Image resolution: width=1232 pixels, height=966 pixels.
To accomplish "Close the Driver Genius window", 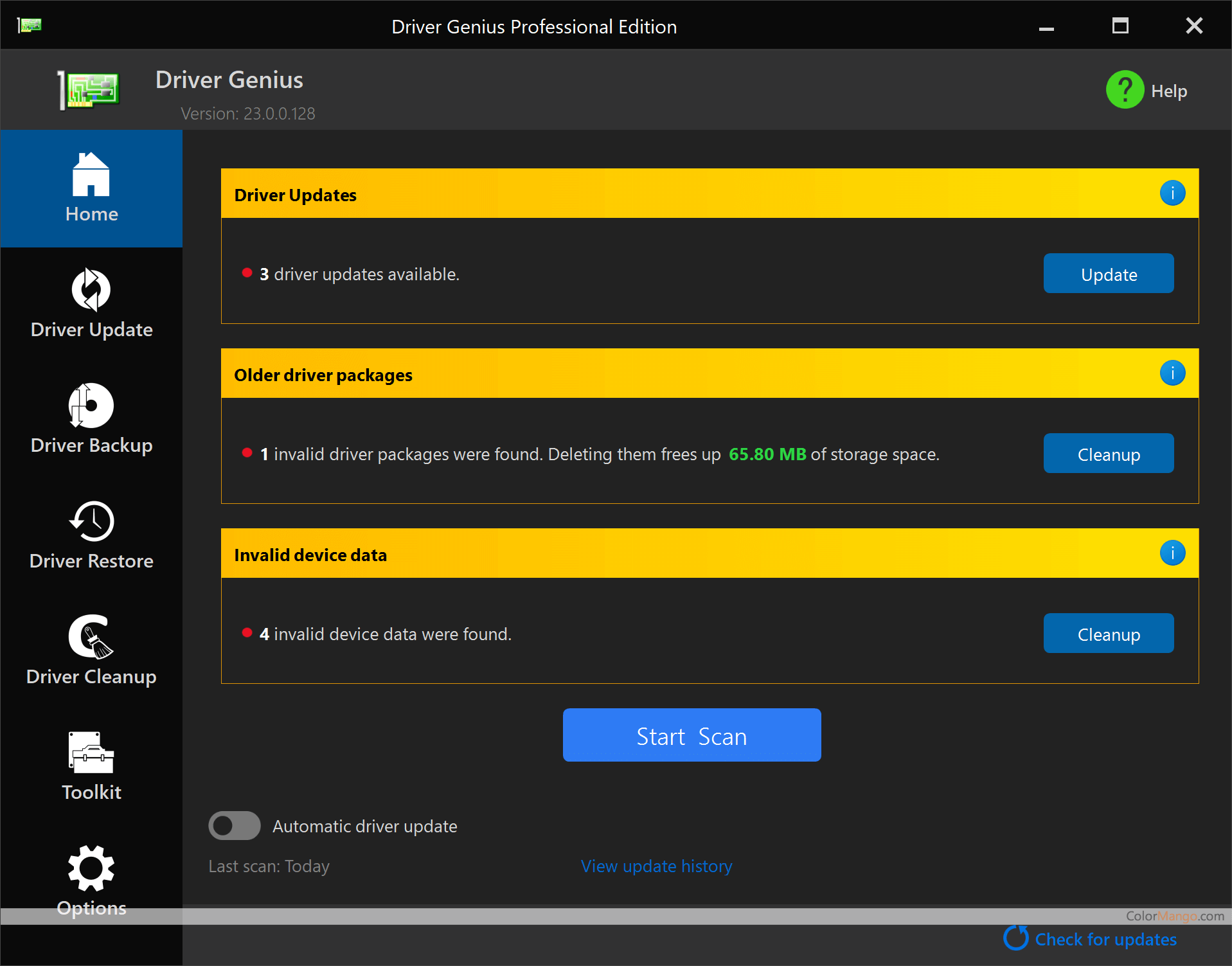I will pyautogui.click(x=1194, y=26).
